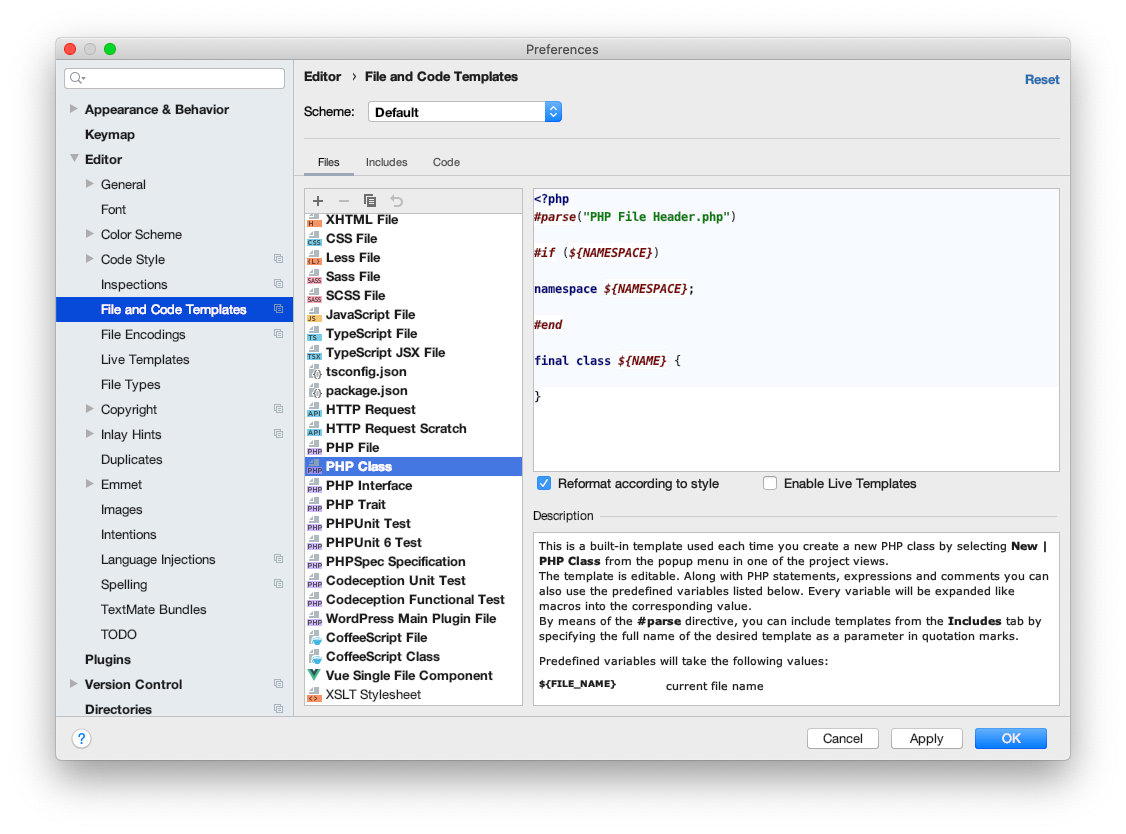Click the tsconfig.json file icon
The image size is (1126, 834).
[314, 372]
